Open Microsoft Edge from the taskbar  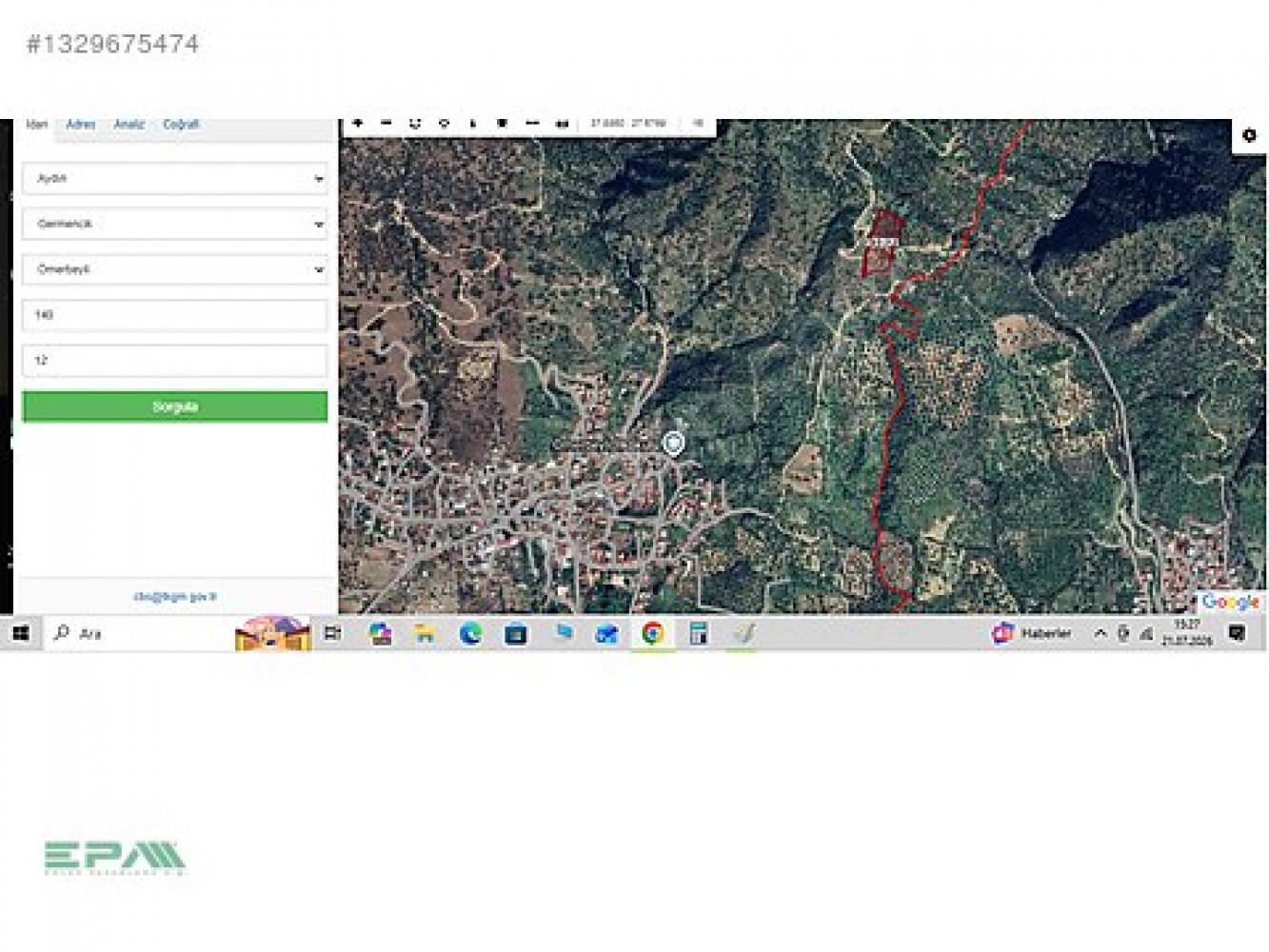(470, 633)
